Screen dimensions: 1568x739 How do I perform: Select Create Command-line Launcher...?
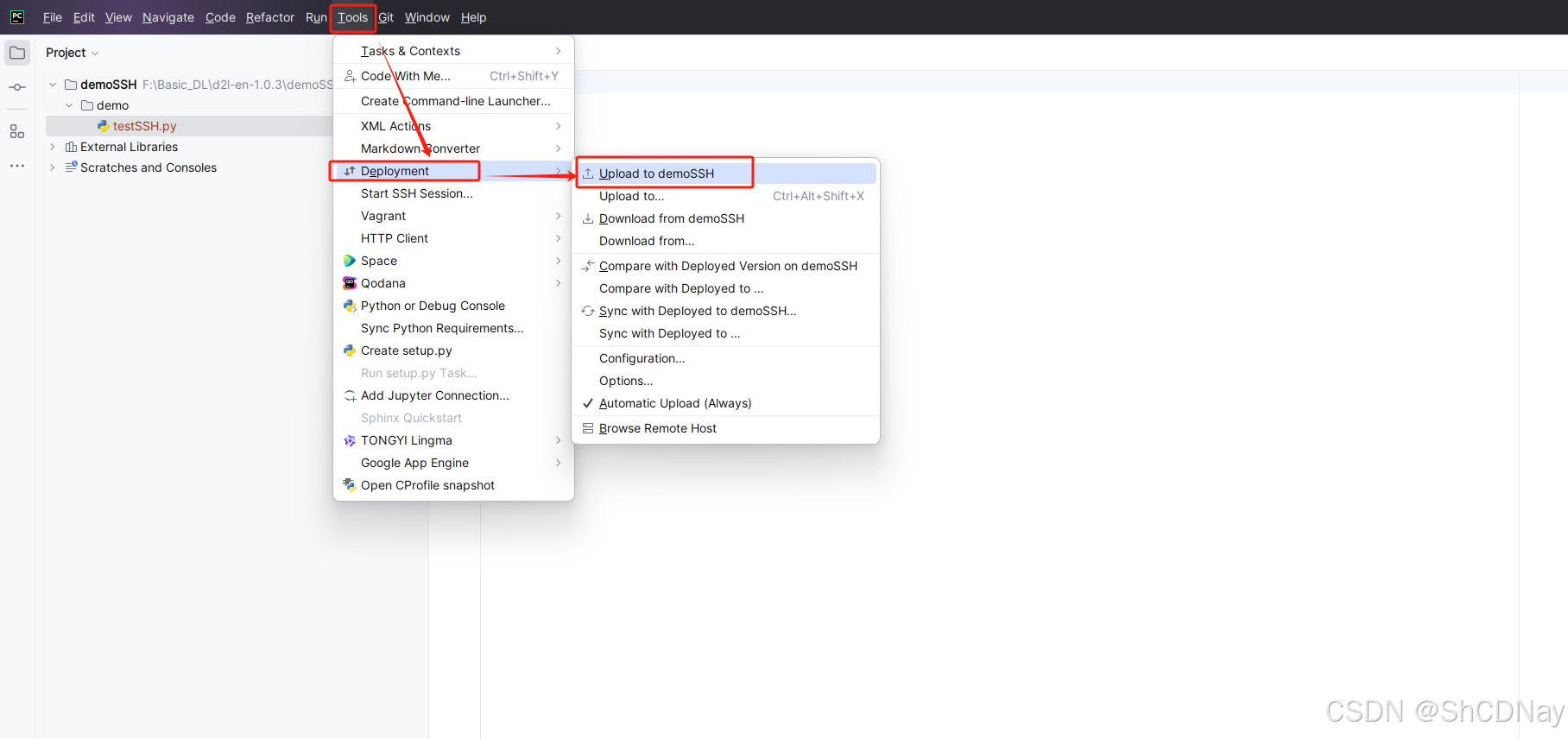(453, 101)
